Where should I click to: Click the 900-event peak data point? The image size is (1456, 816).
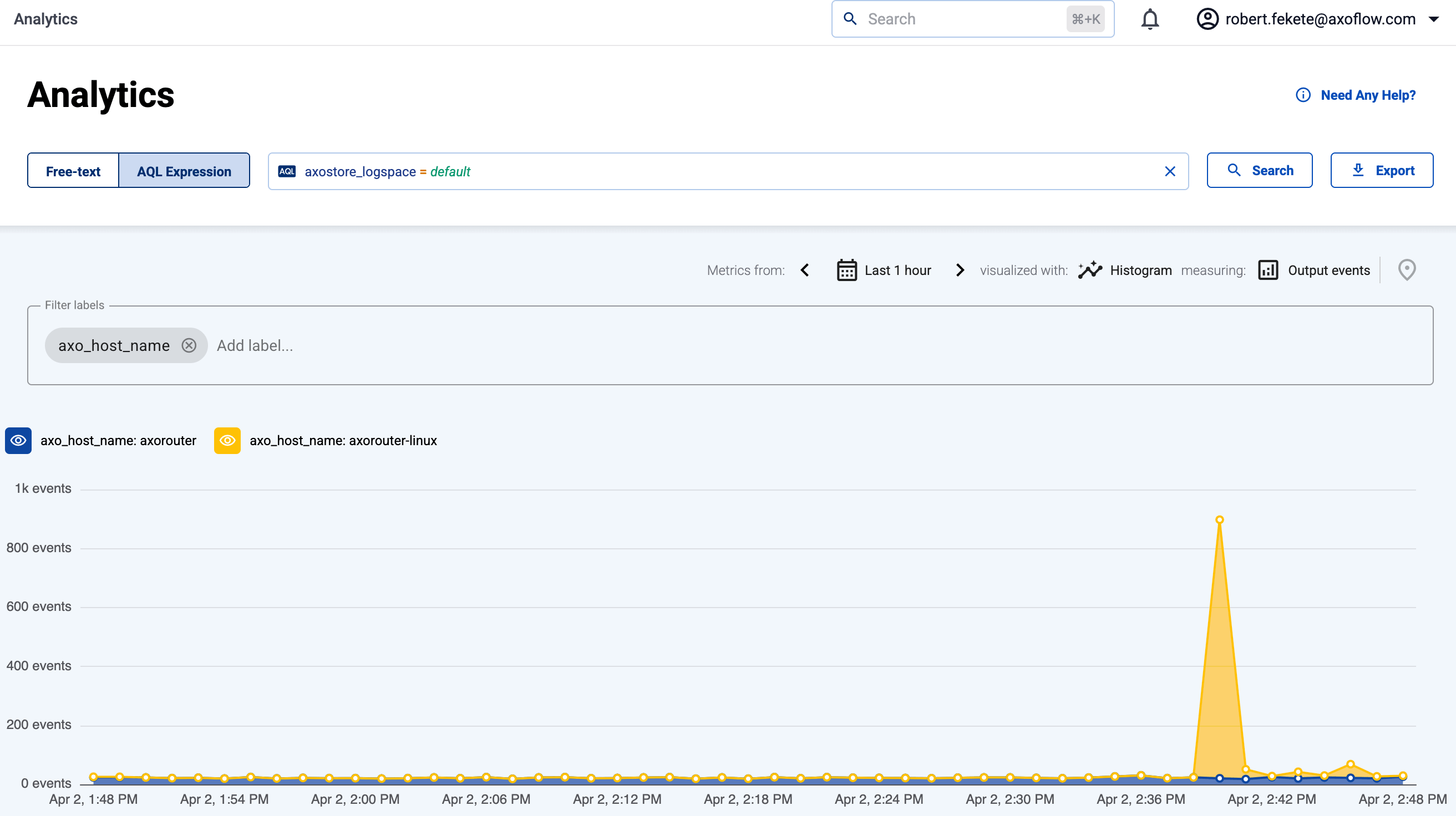1219,519
